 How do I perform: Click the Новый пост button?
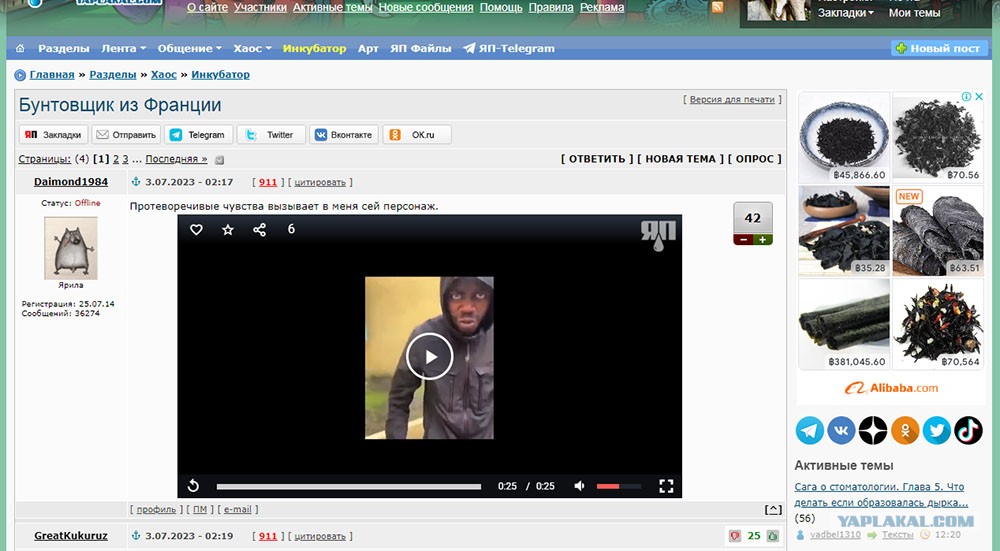939,48
